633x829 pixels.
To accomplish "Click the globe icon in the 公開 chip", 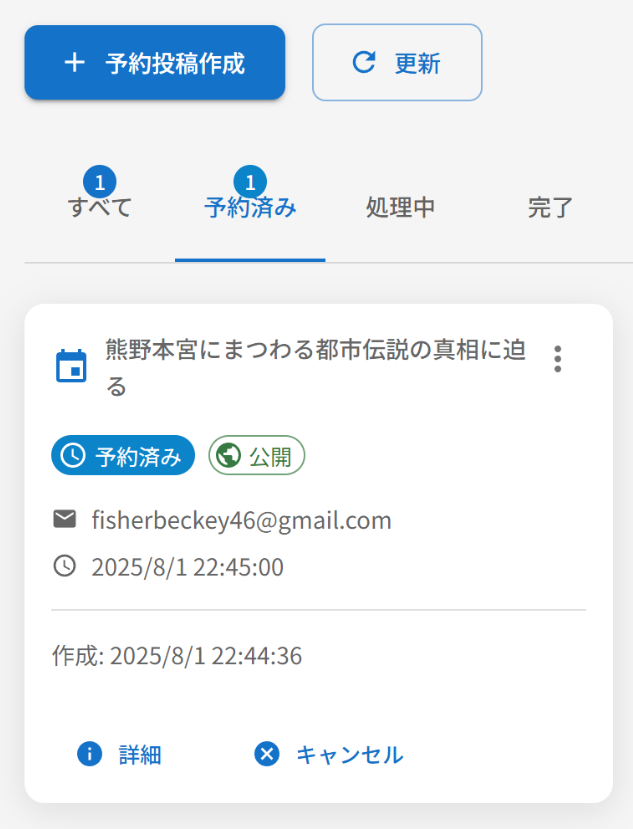I will pos(228,455).
